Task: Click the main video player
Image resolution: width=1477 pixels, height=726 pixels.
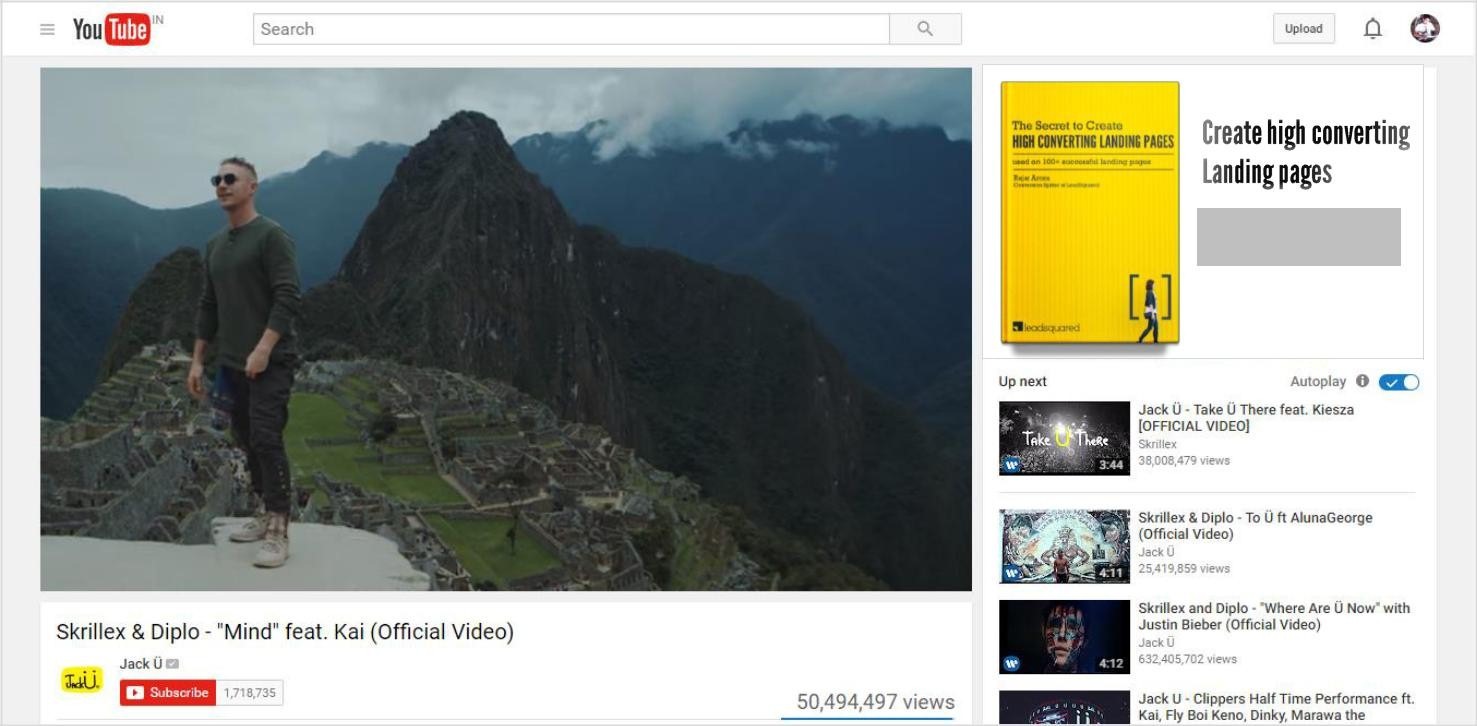Action: [x=506, y=329]
